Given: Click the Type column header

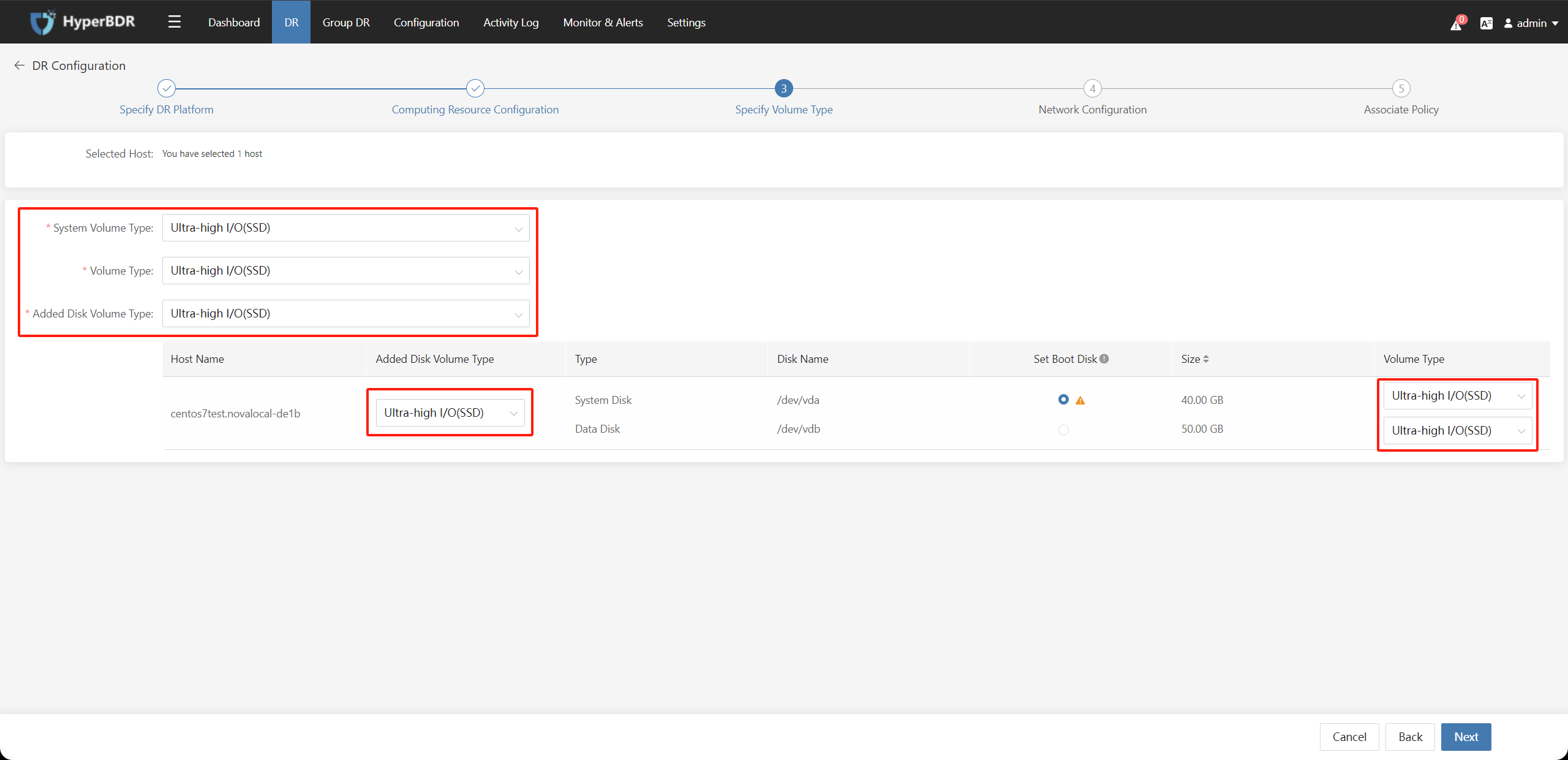Looking at the screenshot, I should tap(586, 359).
